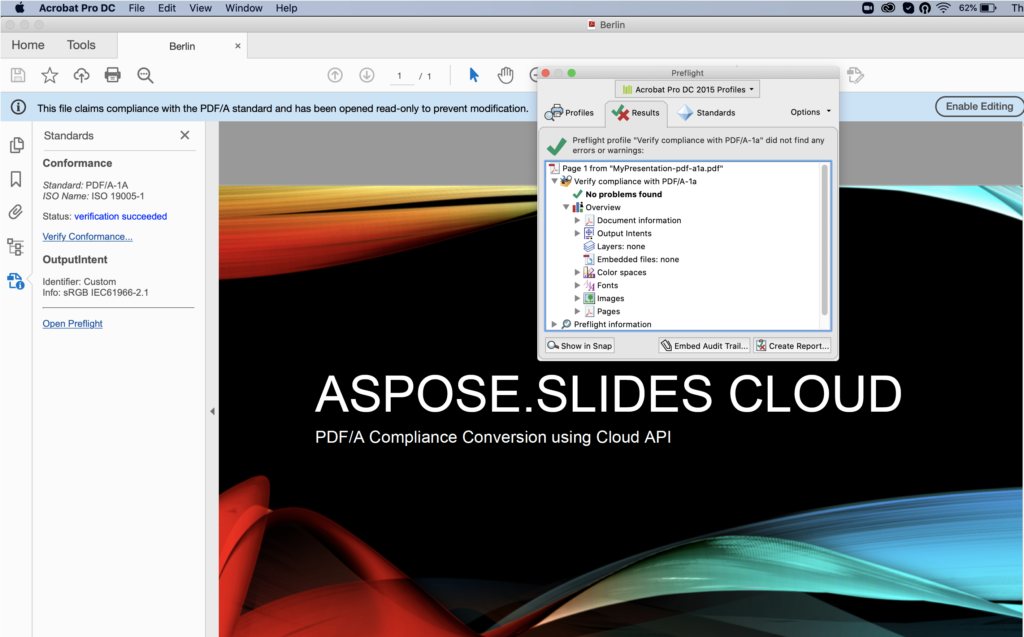The image size is (1024, 637).
Task: Click the zoom out magnifier icon
Action: coord(145,75)
